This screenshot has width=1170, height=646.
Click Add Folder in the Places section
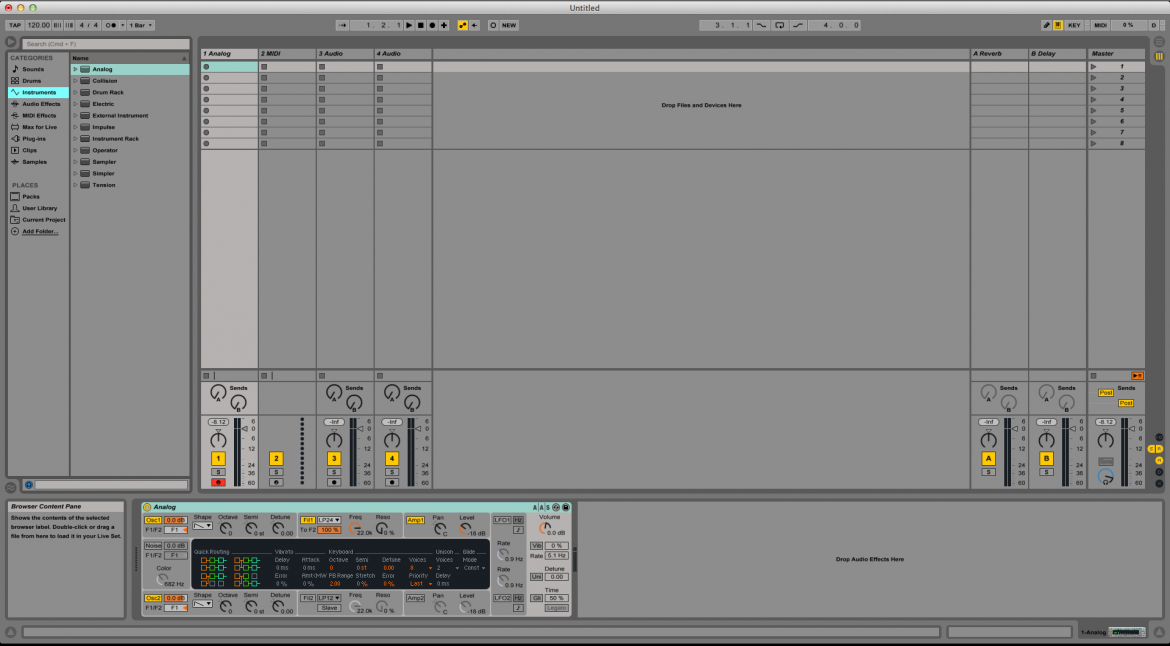click(x=37, y=231)
